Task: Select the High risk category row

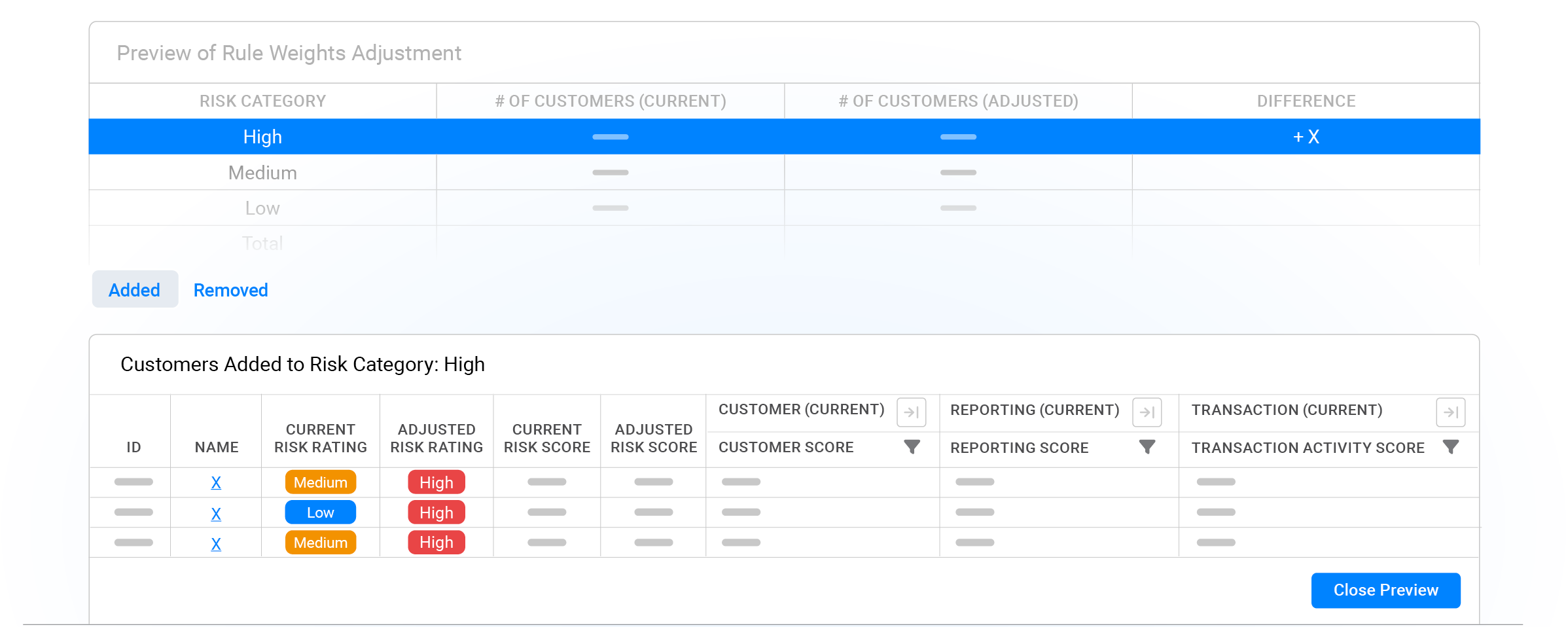Action: (x=262, y=137)
